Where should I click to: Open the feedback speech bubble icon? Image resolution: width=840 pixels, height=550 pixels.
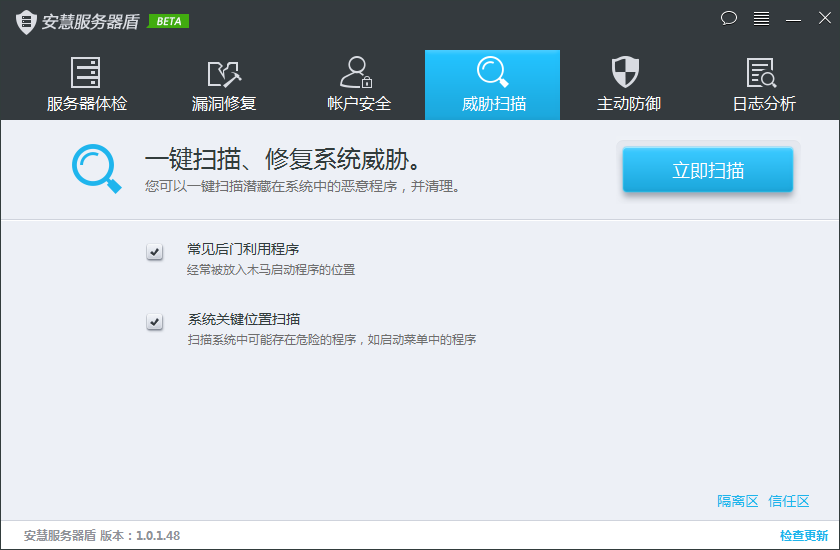[729, 18]
